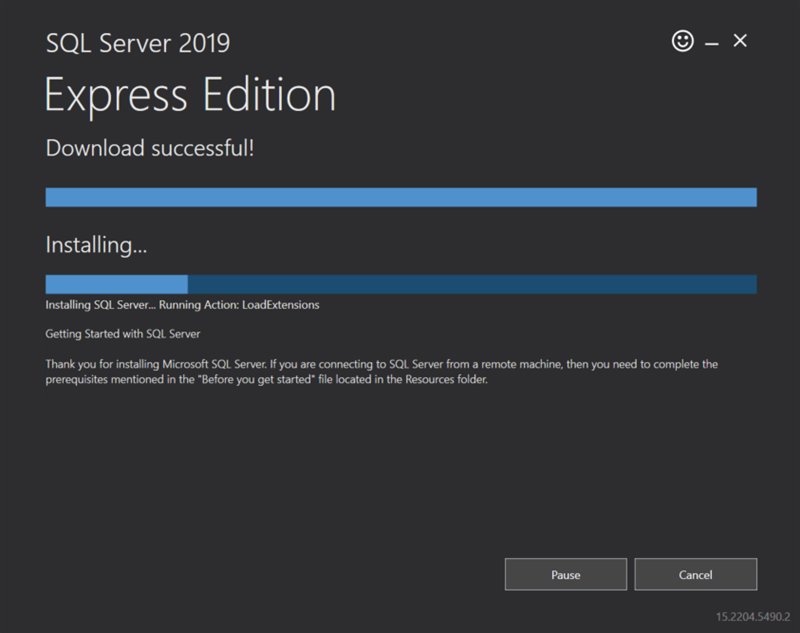
Task: Click the filled portion of the installing progress bar
Action: point(116,285)
